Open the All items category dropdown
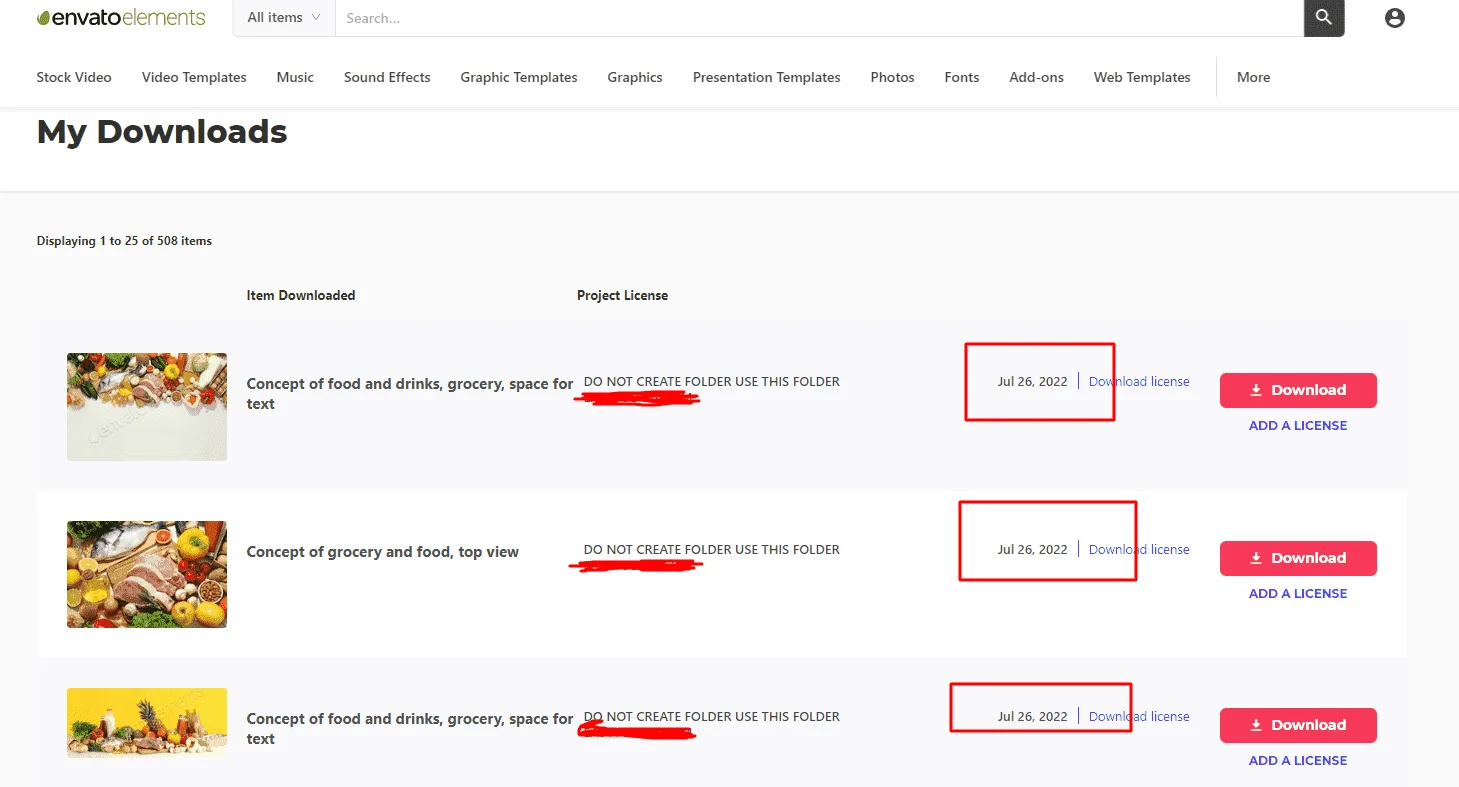The height and width of the screenshot is (787, 1459). [x=284, y=18]
